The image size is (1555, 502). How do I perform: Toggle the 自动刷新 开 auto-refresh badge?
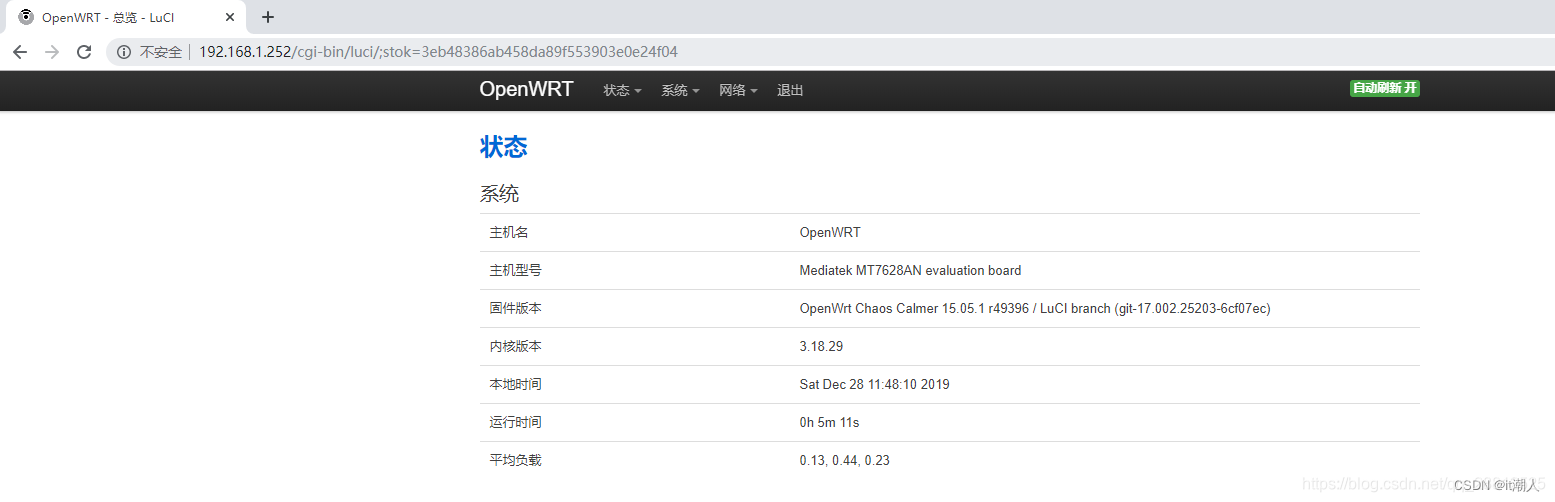point(1385,88)
